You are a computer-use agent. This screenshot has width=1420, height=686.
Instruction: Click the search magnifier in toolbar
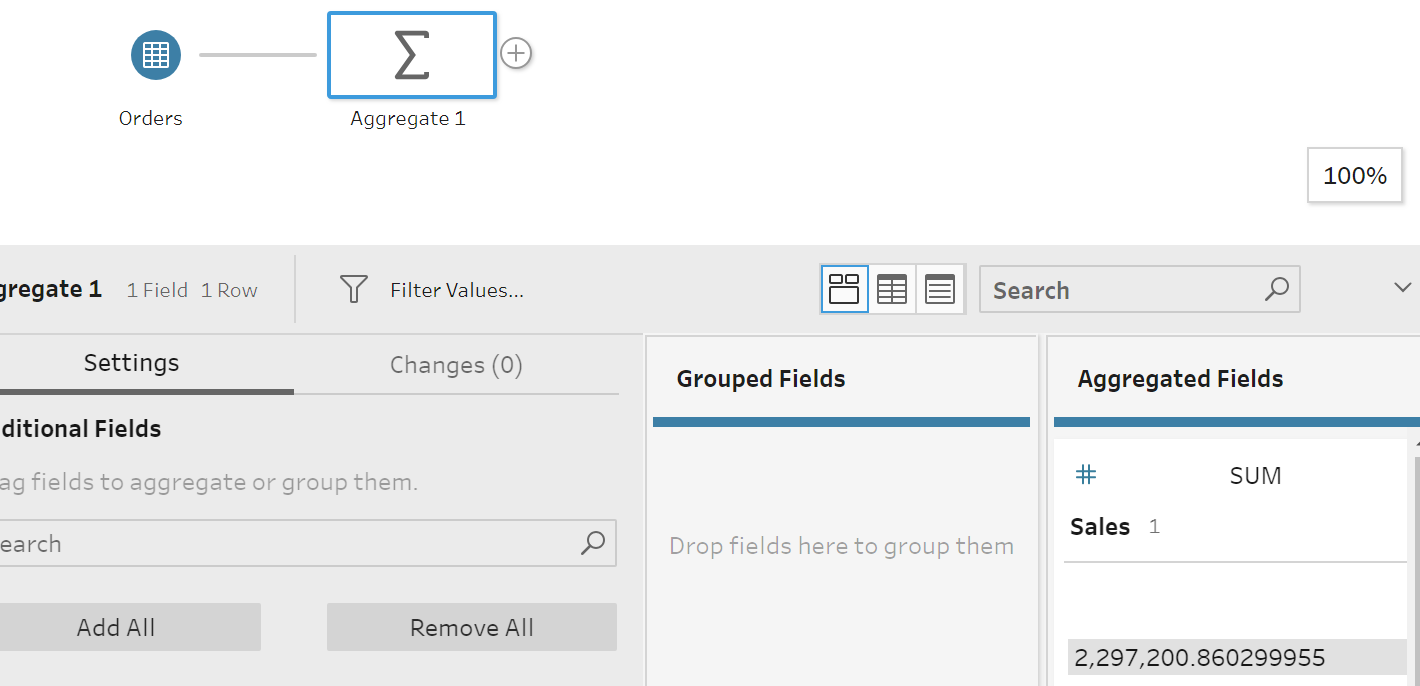(x=1277, y=290)
